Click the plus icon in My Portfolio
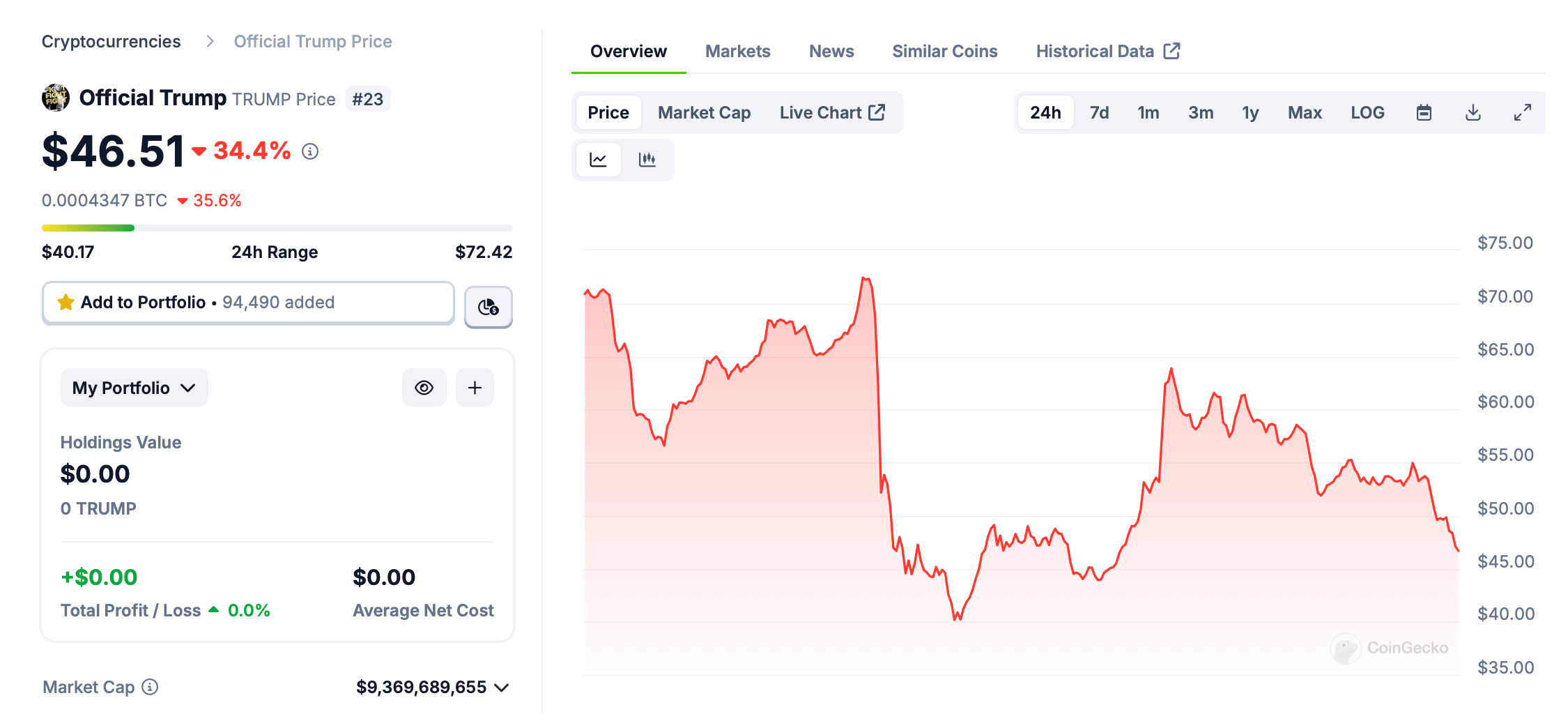 475,388
